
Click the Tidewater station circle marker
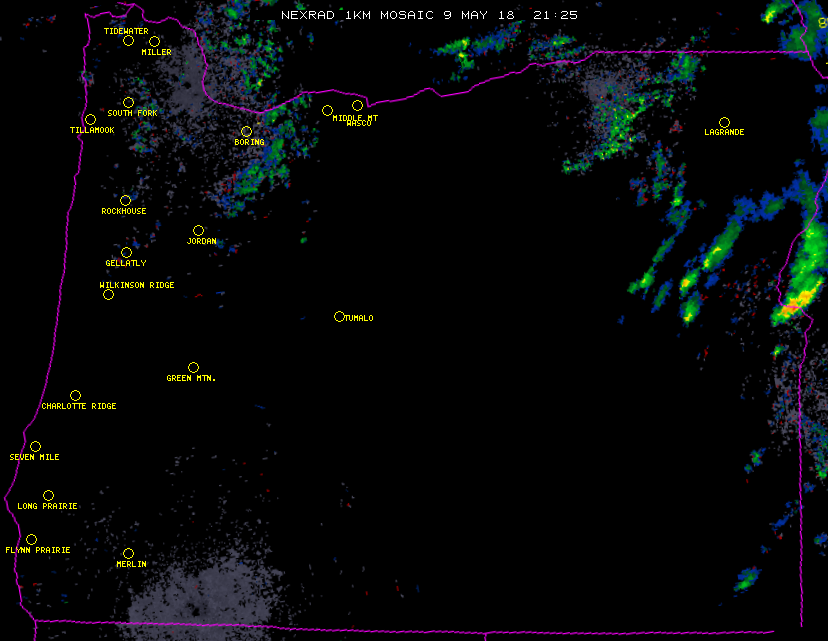tap(128, 41)
